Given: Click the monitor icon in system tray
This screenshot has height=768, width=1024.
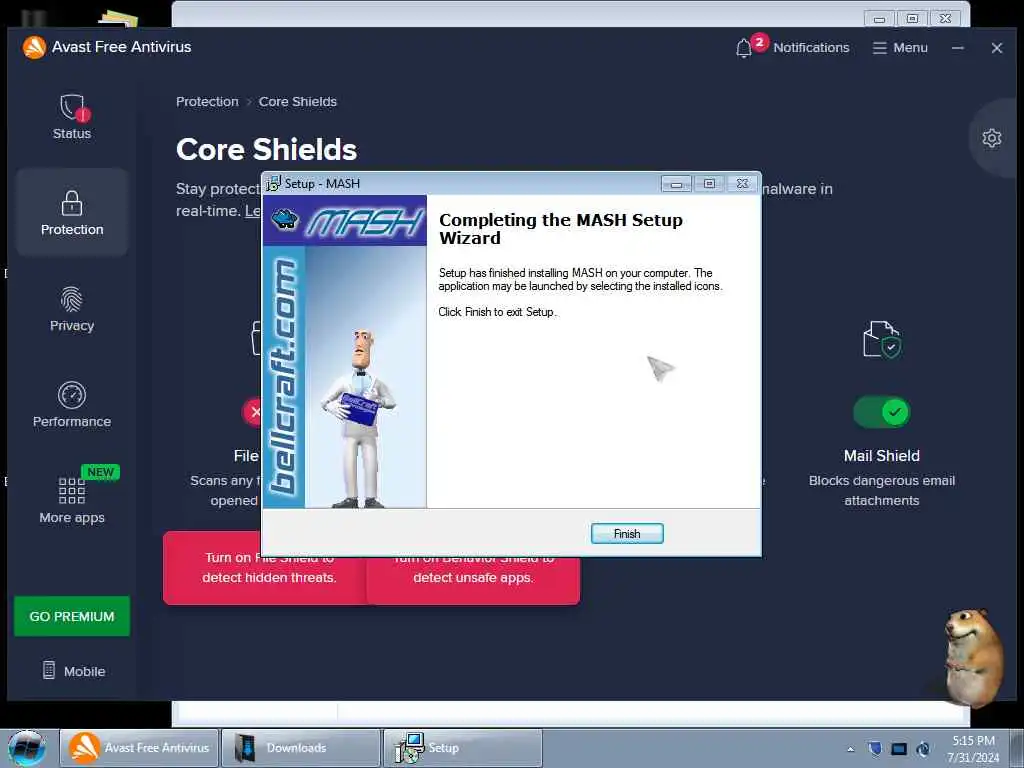Looking at the screenshot, I should point(899,749).
